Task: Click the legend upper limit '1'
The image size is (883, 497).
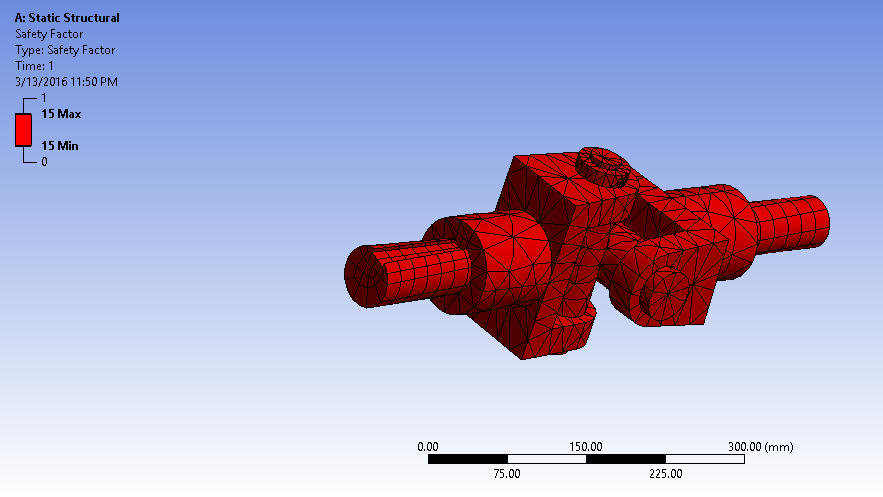Action: tap(44, 98)
